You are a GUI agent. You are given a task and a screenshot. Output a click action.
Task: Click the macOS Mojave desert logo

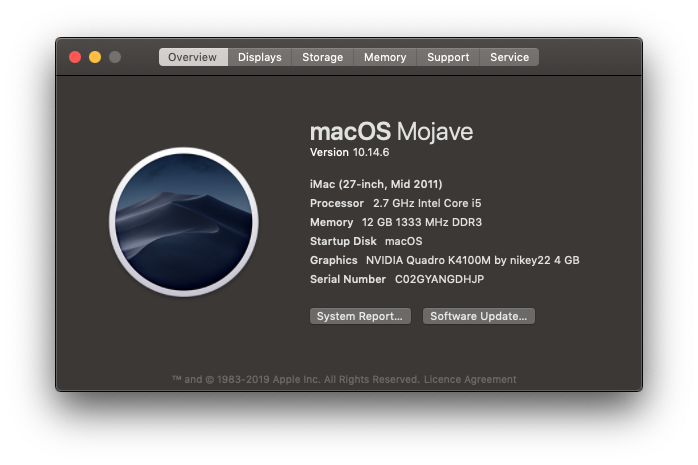pos(184,222)
